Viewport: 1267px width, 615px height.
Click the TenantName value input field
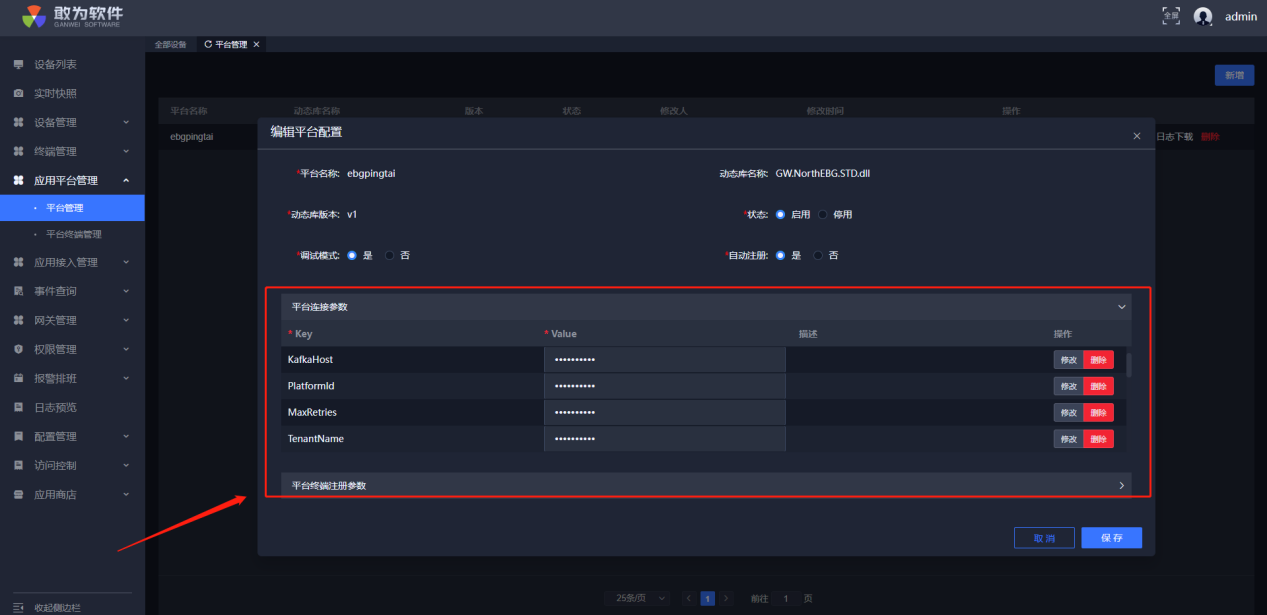tap(664, 439)
